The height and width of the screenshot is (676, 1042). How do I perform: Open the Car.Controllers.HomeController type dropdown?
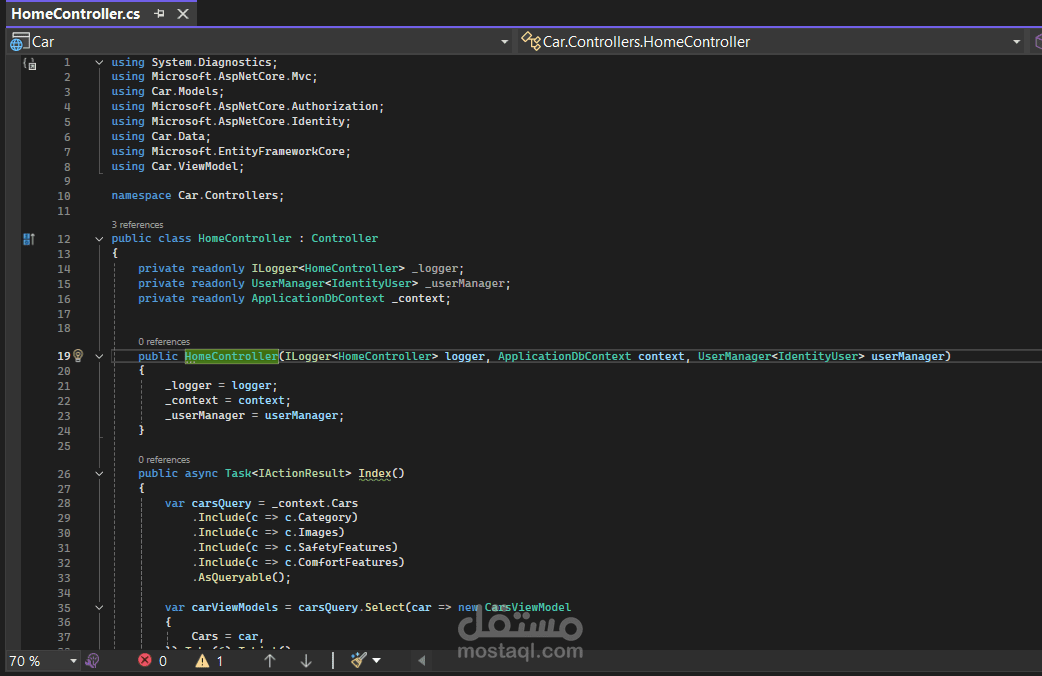[x=1016, y=42]
